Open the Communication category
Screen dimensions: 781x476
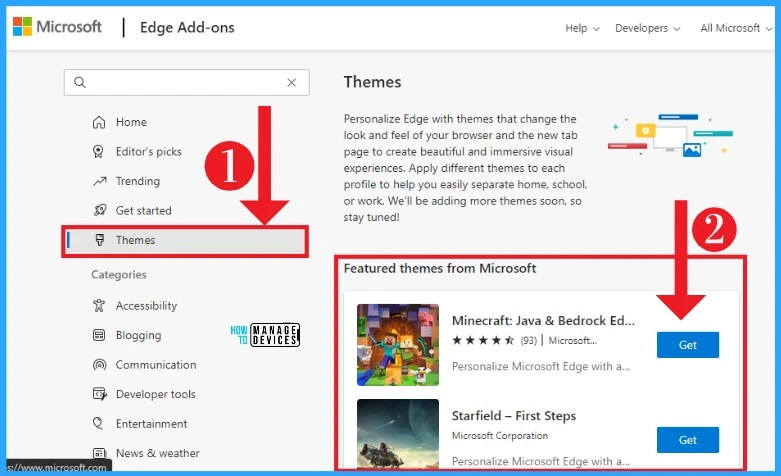click(156, 364)
